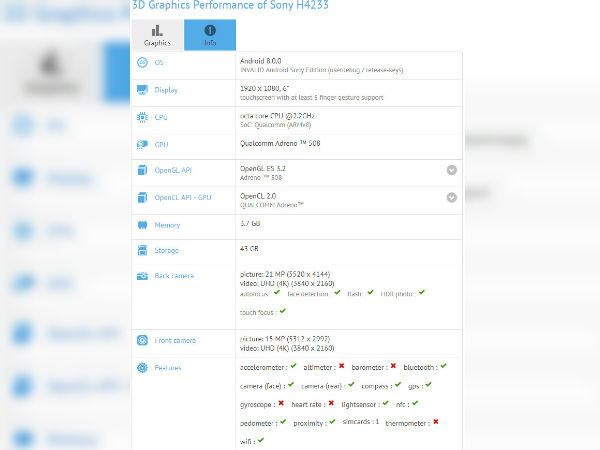The width and height of the screenshot is (600, 450).
Task: Click the '3.7 GB' memory value
Action: pos(250,223)
